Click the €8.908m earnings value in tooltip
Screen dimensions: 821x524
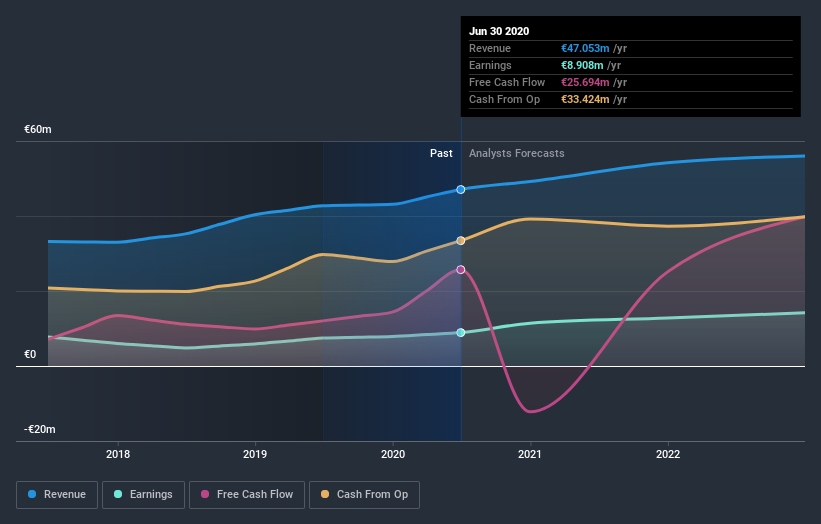tap(582, 65)
